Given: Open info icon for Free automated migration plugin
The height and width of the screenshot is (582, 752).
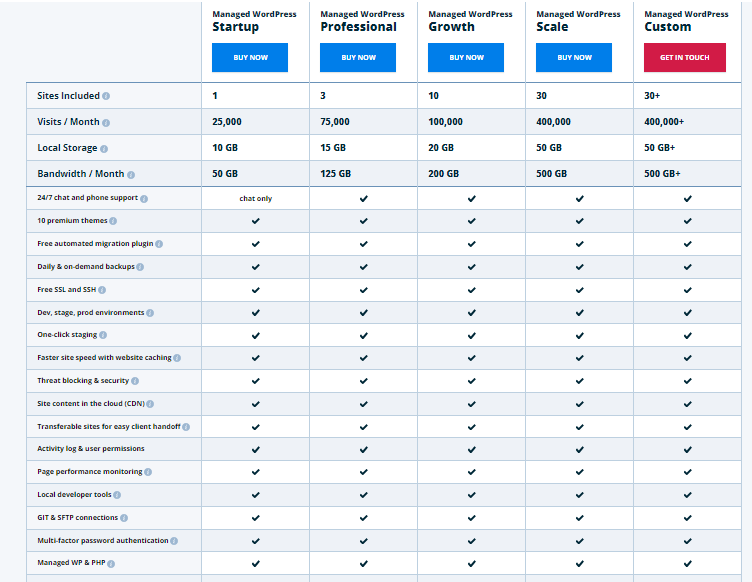Looking at the screenshot, I should click(x=159, y=244).
